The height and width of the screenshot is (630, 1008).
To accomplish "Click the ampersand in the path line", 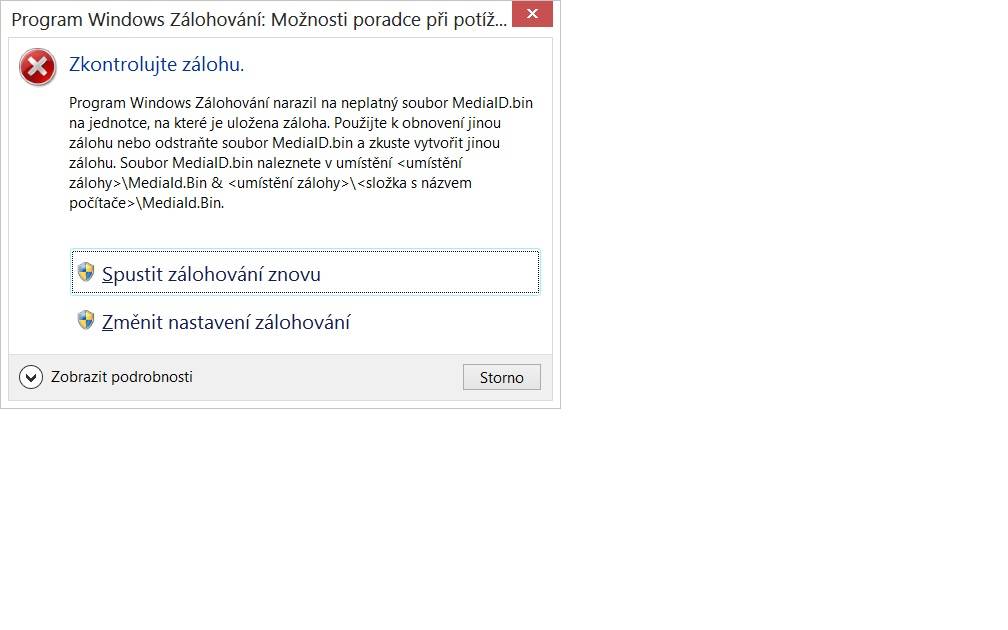I will 217,183.
